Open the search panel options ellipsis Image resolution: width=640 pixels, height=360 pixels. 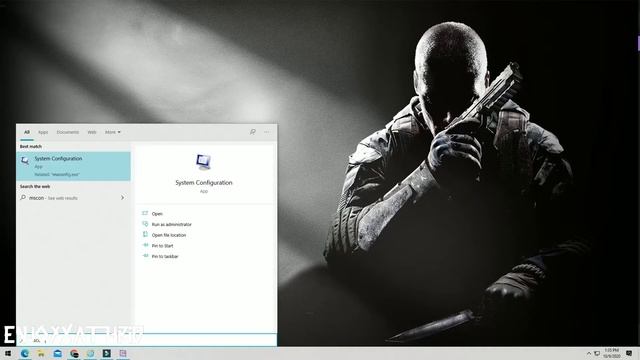coord(267,132)
